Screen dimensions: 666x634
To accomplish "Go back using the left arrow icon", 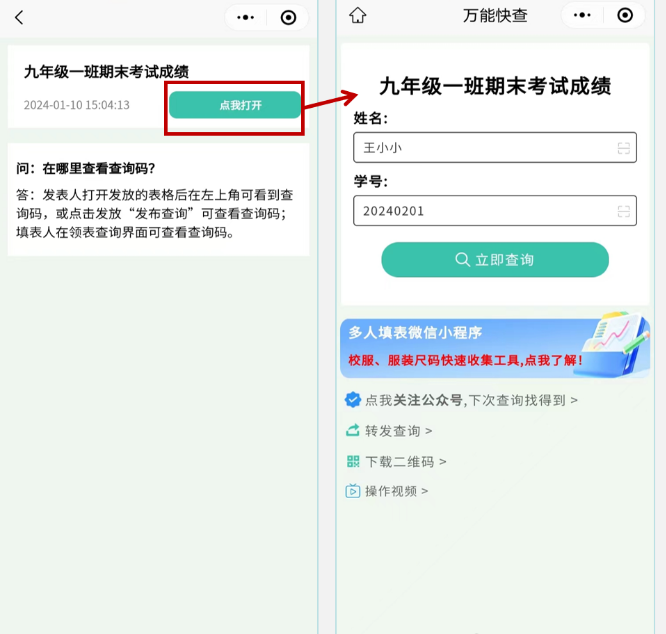I will tap(19, 18).
